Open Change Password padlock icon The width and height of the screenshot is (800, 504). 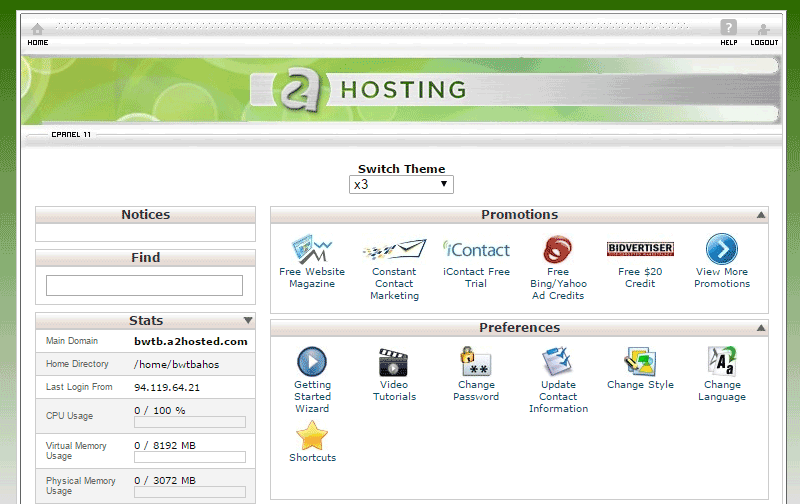click(x=476, y=362)
